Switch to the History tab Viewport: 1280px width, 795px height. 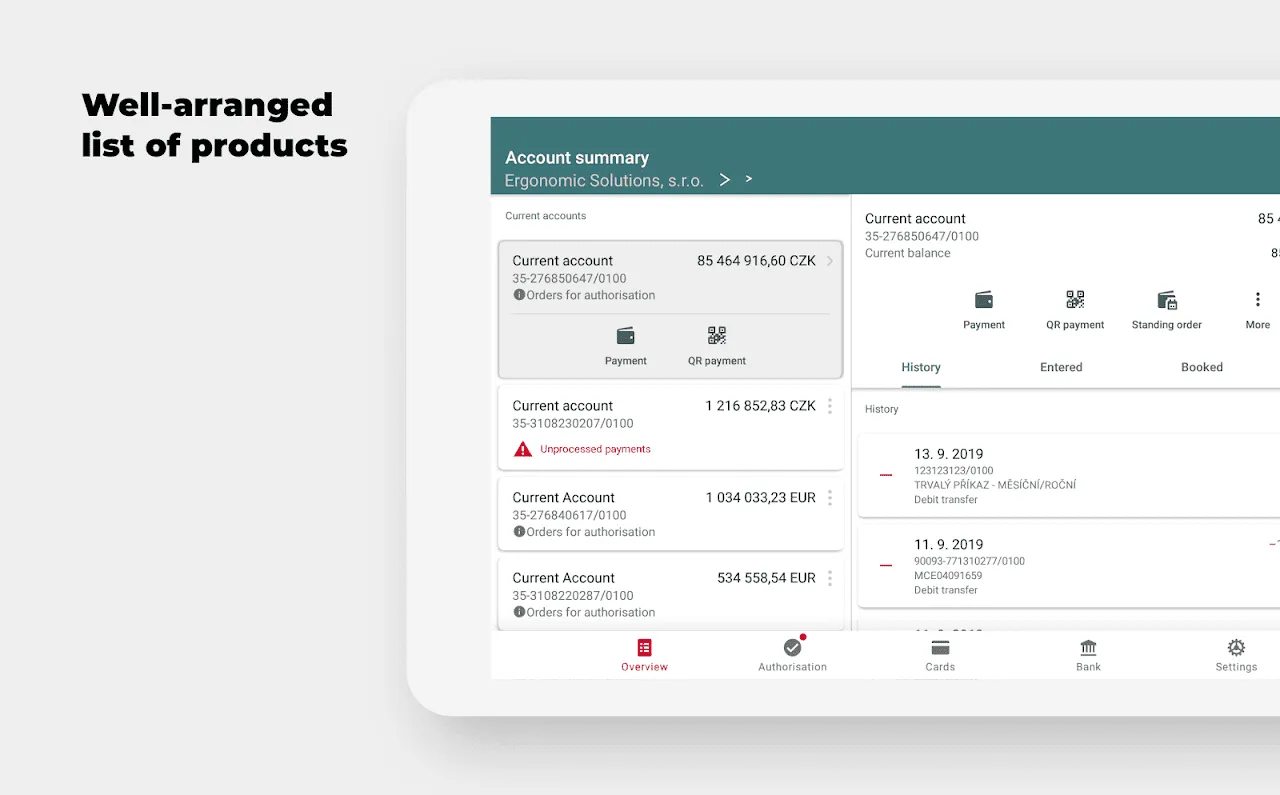[x=921, y=367]
